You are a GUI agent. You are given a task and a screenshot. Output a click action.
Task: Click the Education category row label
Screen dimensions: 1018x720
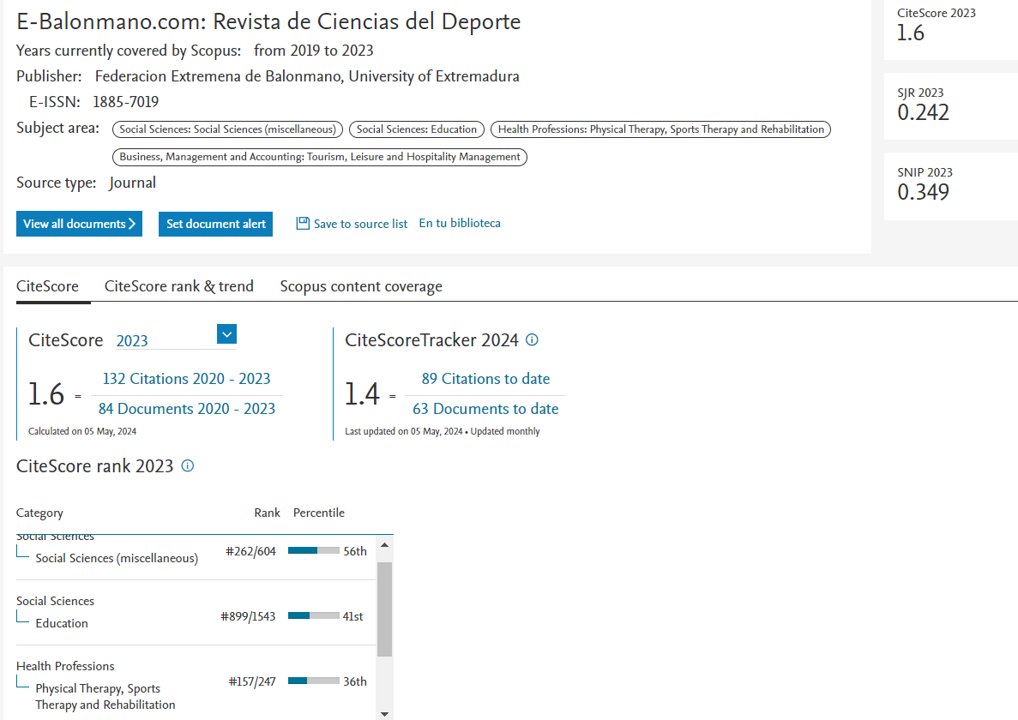(62, 623)
